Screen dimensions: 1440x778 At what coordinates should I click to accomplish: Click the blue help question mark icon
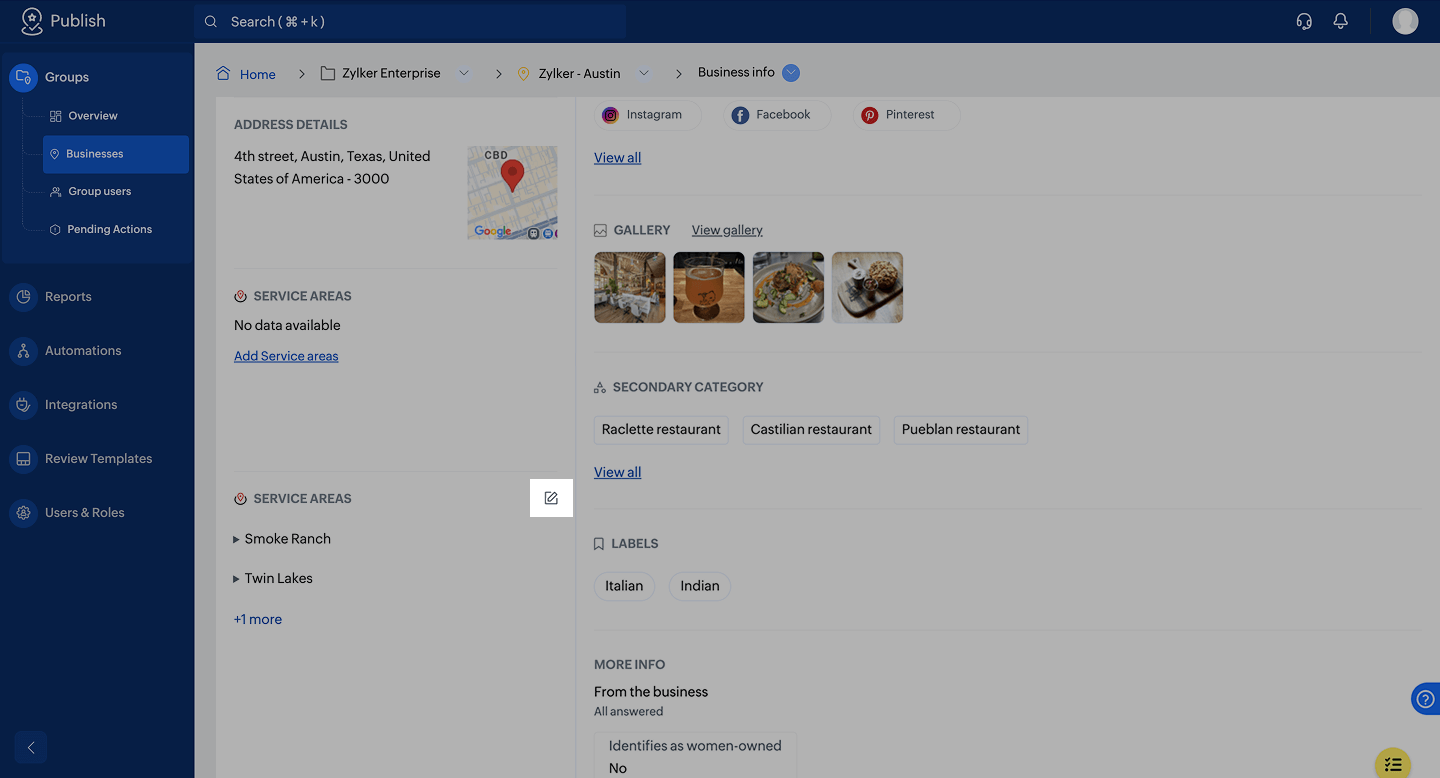(x=1426, y=699)
